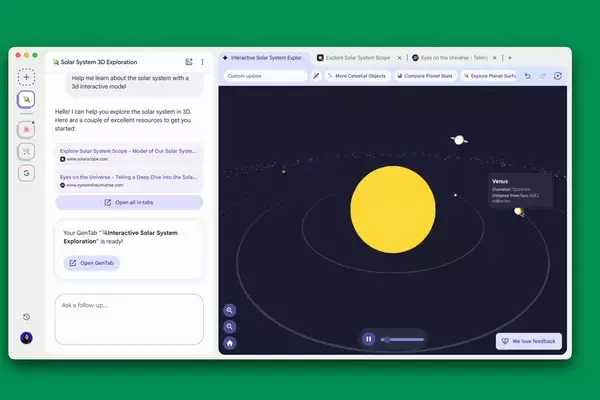Adjust the animation speed slider
600x400 pixels.
tap(403, 339)
